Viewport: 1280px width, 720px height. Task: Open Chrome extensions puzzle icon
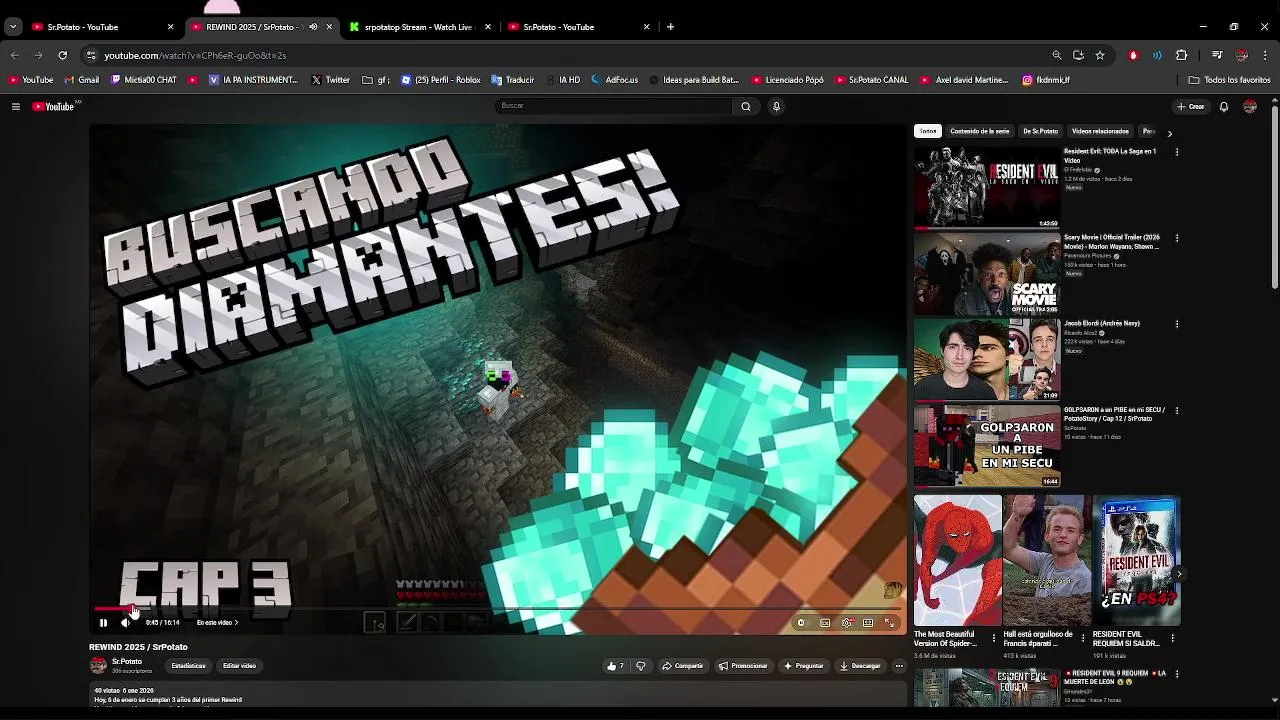(1181, 55)
